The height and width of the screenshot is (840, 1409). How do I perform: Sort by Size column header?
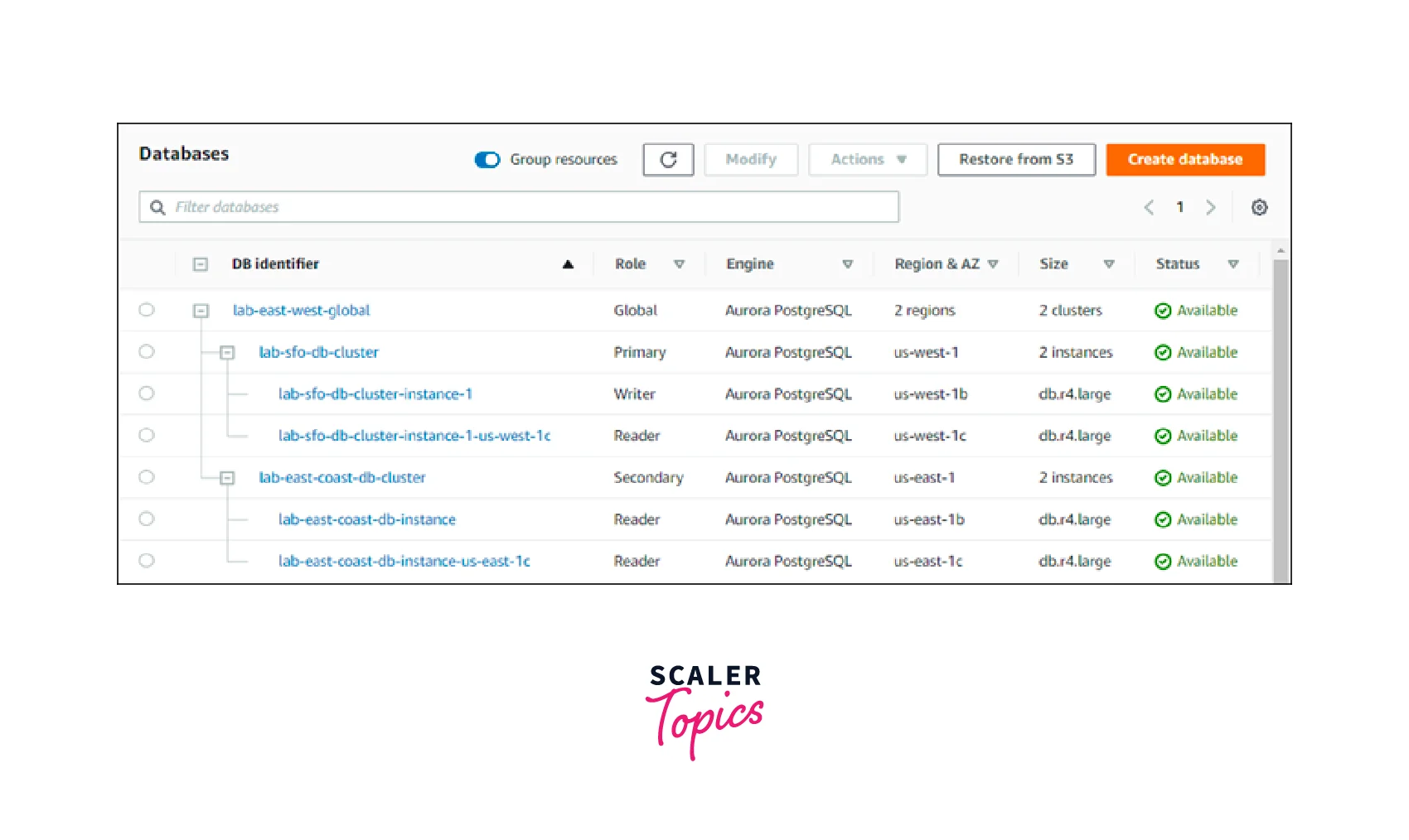(1053, 264)
